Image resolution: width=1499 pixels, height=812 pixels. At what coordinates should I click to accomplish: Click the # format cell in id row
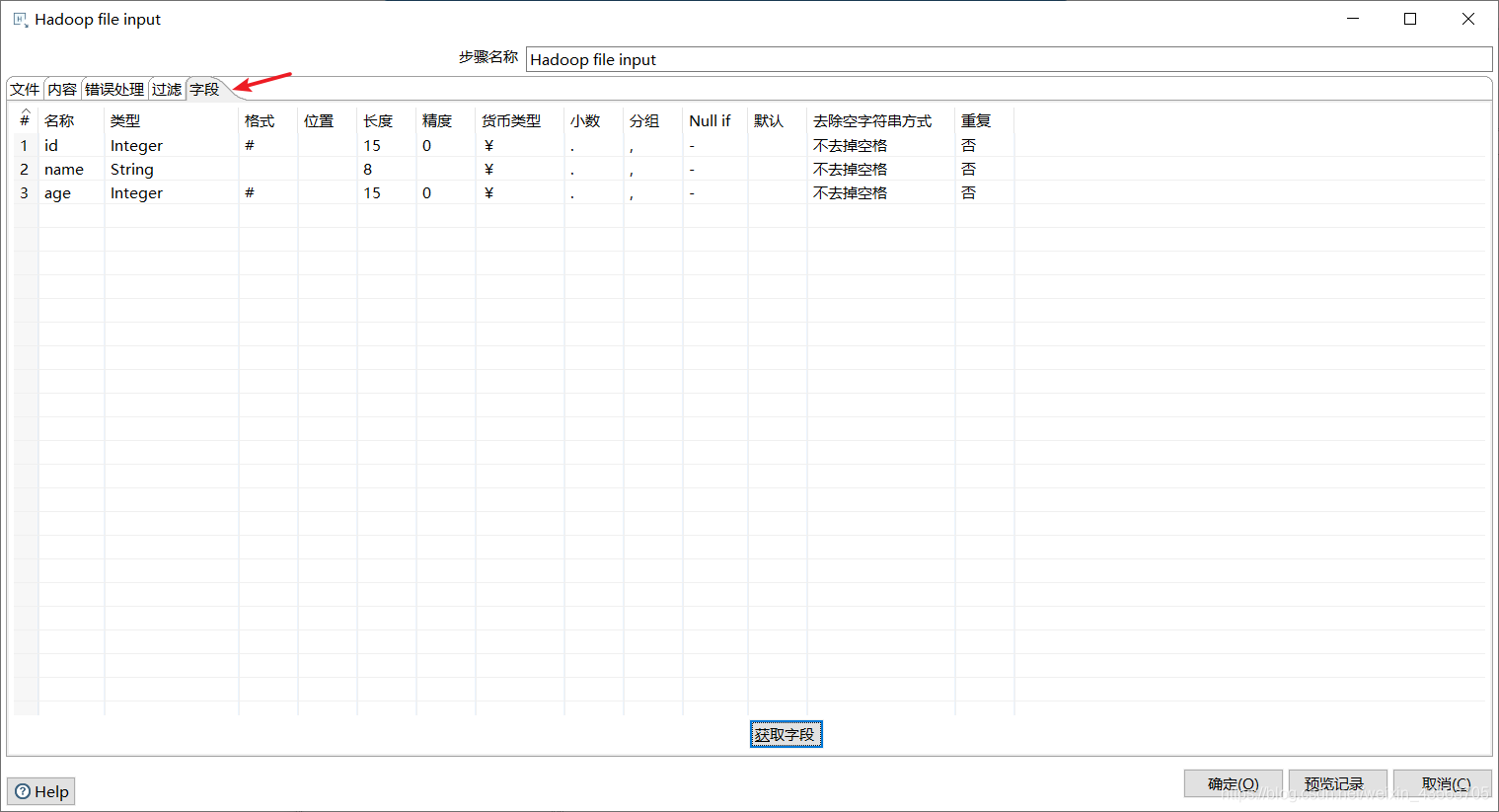pyautogui.click(x=268, y=145)
